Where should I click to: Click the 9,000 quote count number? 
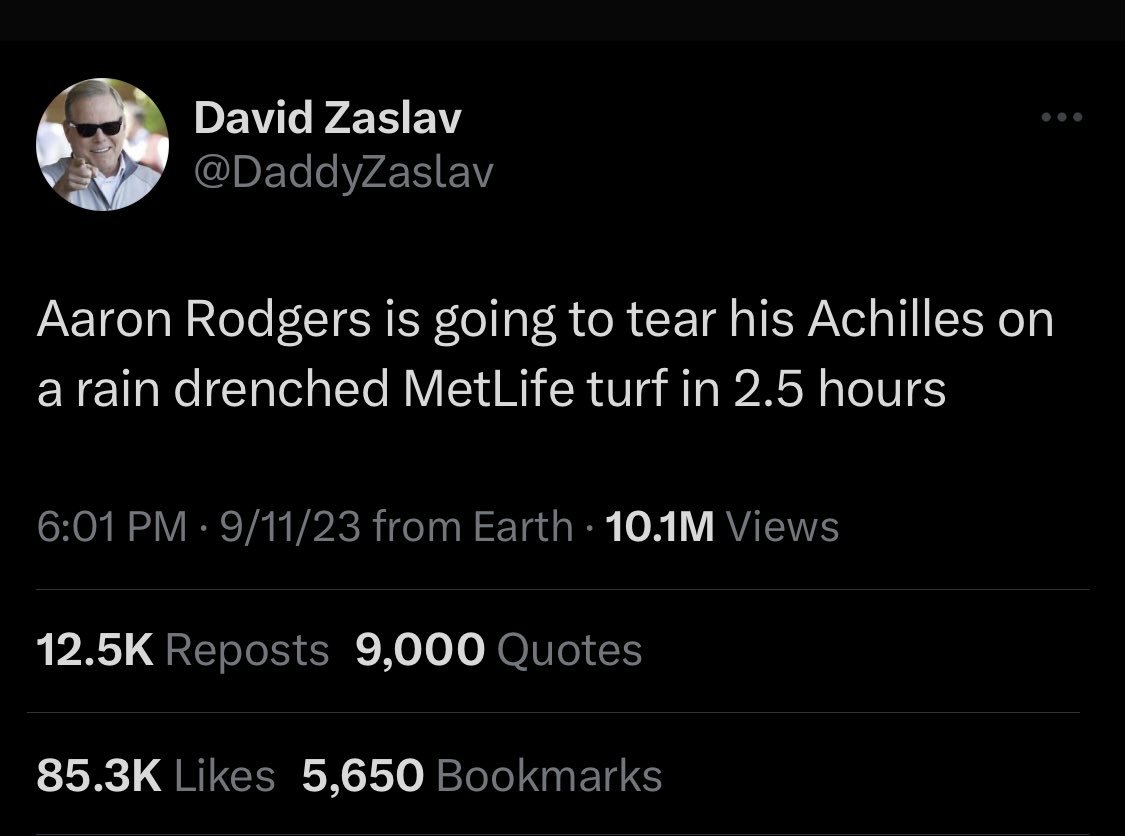click(420, 651)
